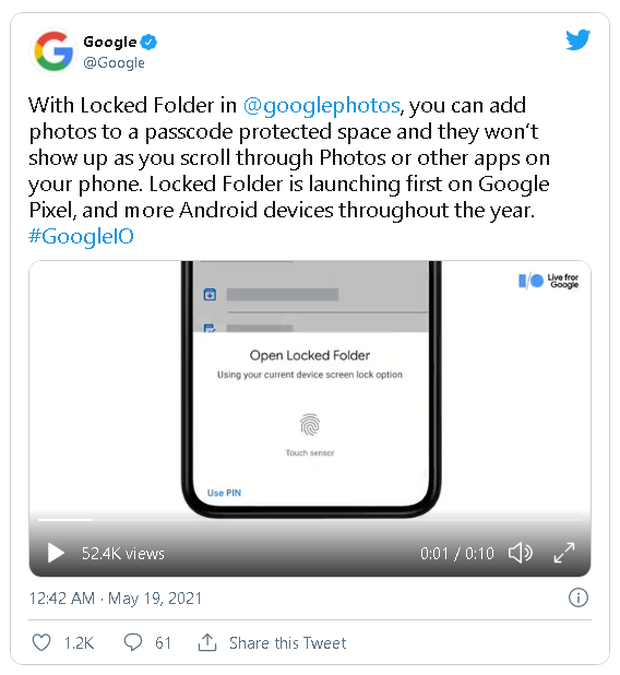The image size is (620, 675).
Task: Expand the video to fullscreen
Action: (x=564, y=553)
